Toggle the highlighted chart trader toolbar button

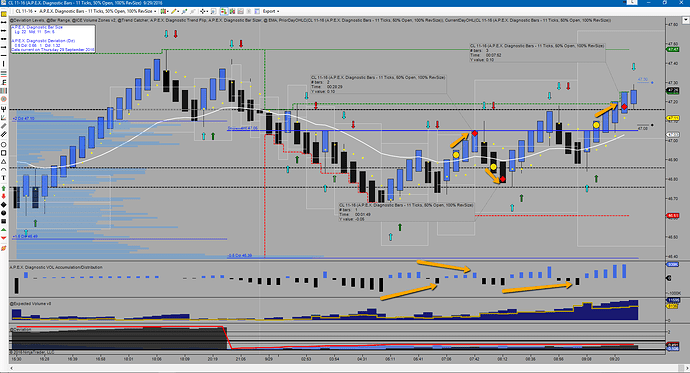tap(223, 11)
